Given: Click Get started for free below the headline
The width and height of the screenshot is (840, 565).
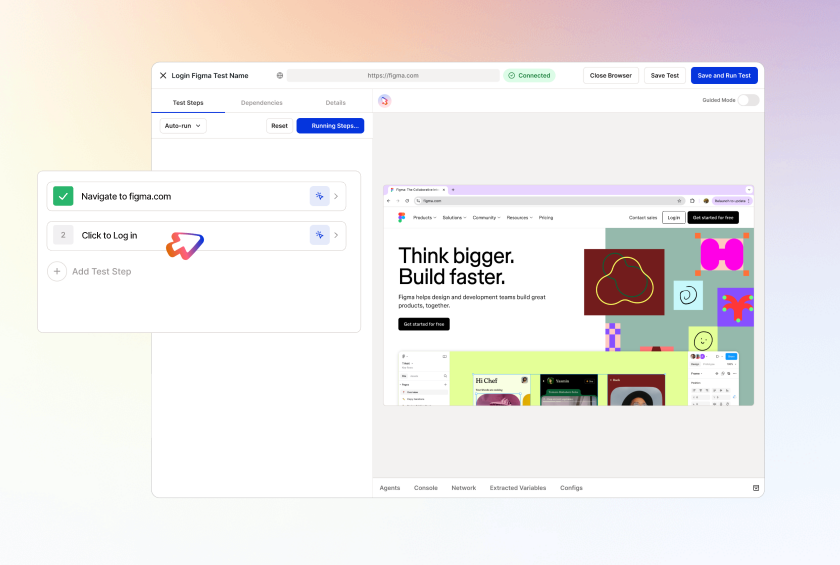Looking at the screenshot, I should pos(424,324).
